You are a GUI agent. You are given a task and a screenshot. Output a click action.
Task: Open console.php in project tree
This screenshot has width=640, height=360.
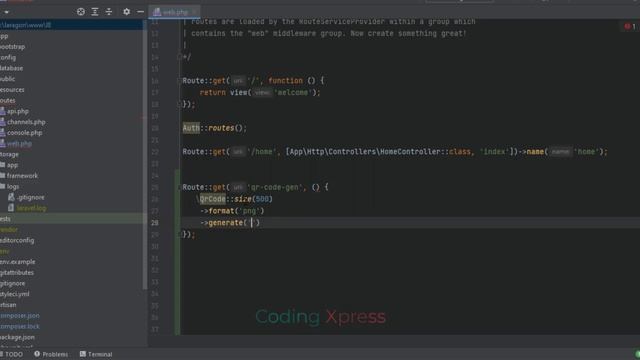pos(24,133)
